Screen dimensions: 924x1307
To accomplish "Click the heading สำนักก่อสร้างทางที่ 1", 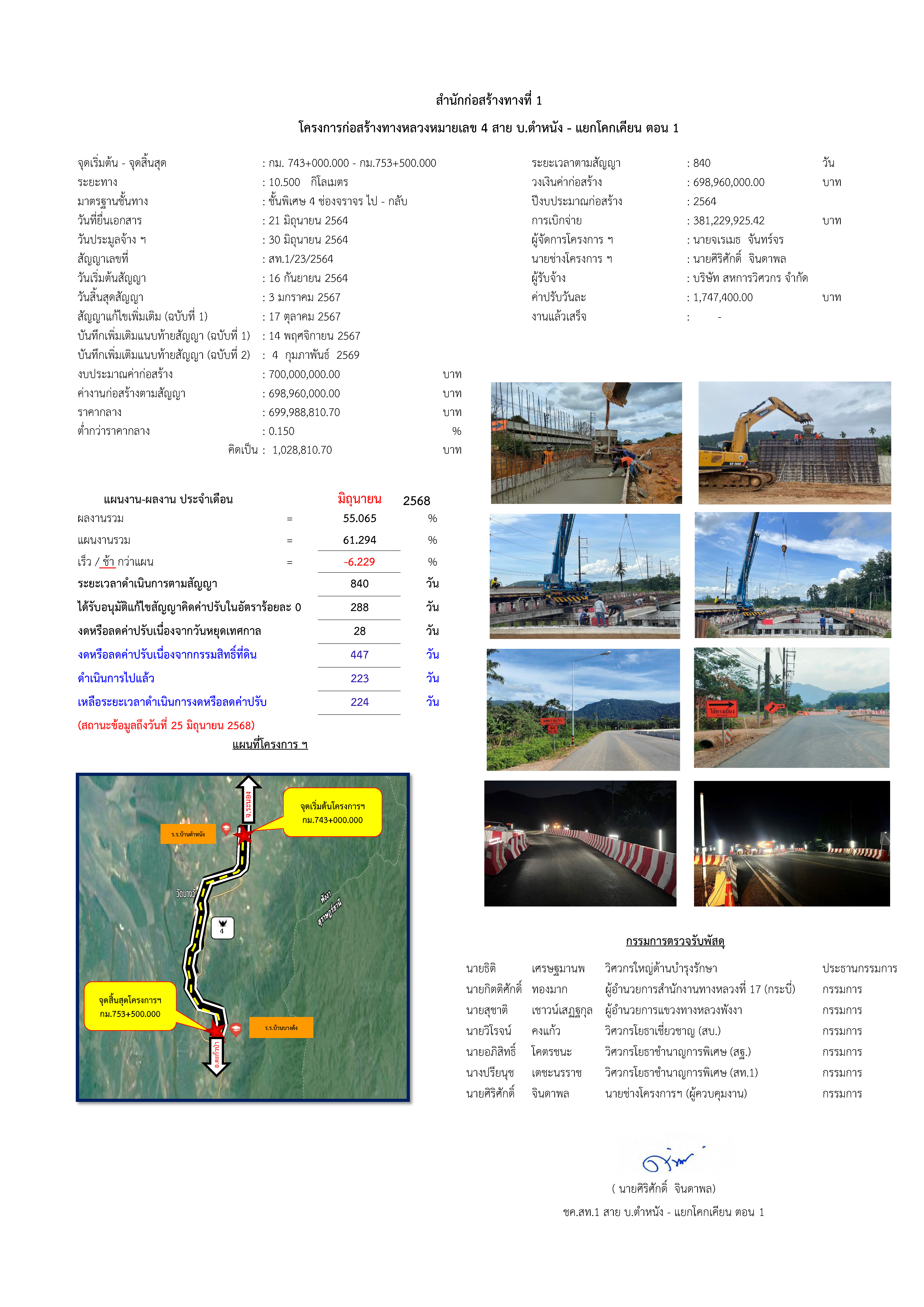I will pos(489,100).
